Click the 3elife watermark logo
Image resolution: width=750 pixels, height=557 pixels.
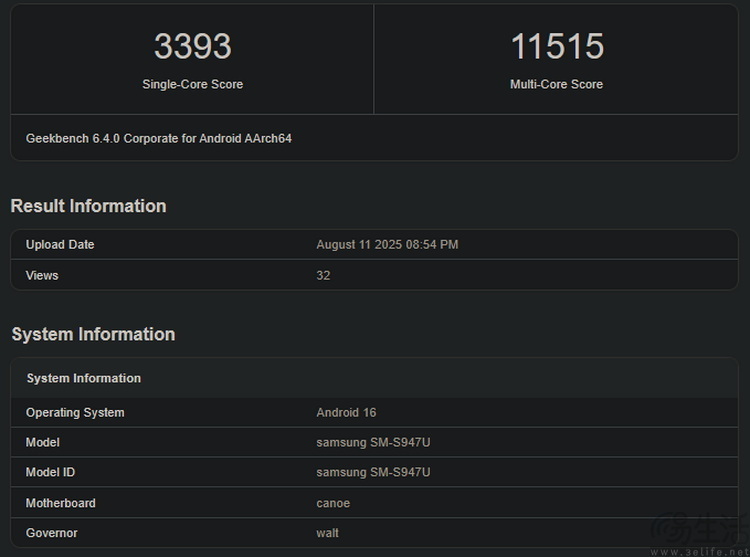click(x=700, y=534)
